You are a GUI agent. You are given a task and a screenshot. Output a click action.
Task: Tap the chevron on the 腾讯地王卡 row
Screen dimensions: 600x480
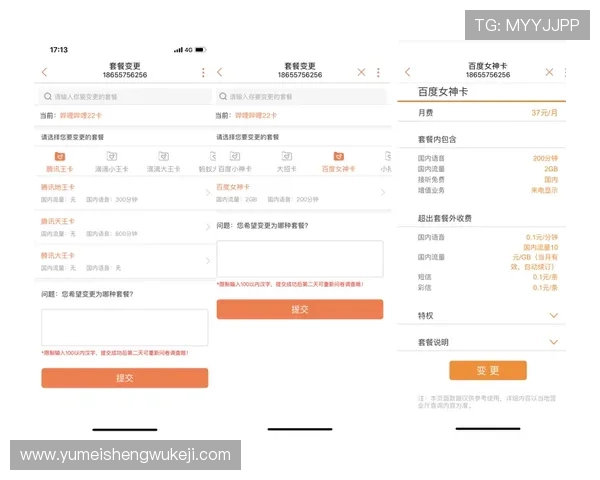pos(208,193)
